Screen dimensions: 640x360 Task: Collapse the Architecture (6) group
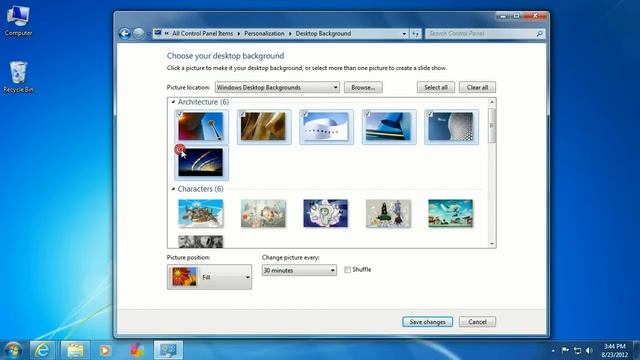coord(173,102)
